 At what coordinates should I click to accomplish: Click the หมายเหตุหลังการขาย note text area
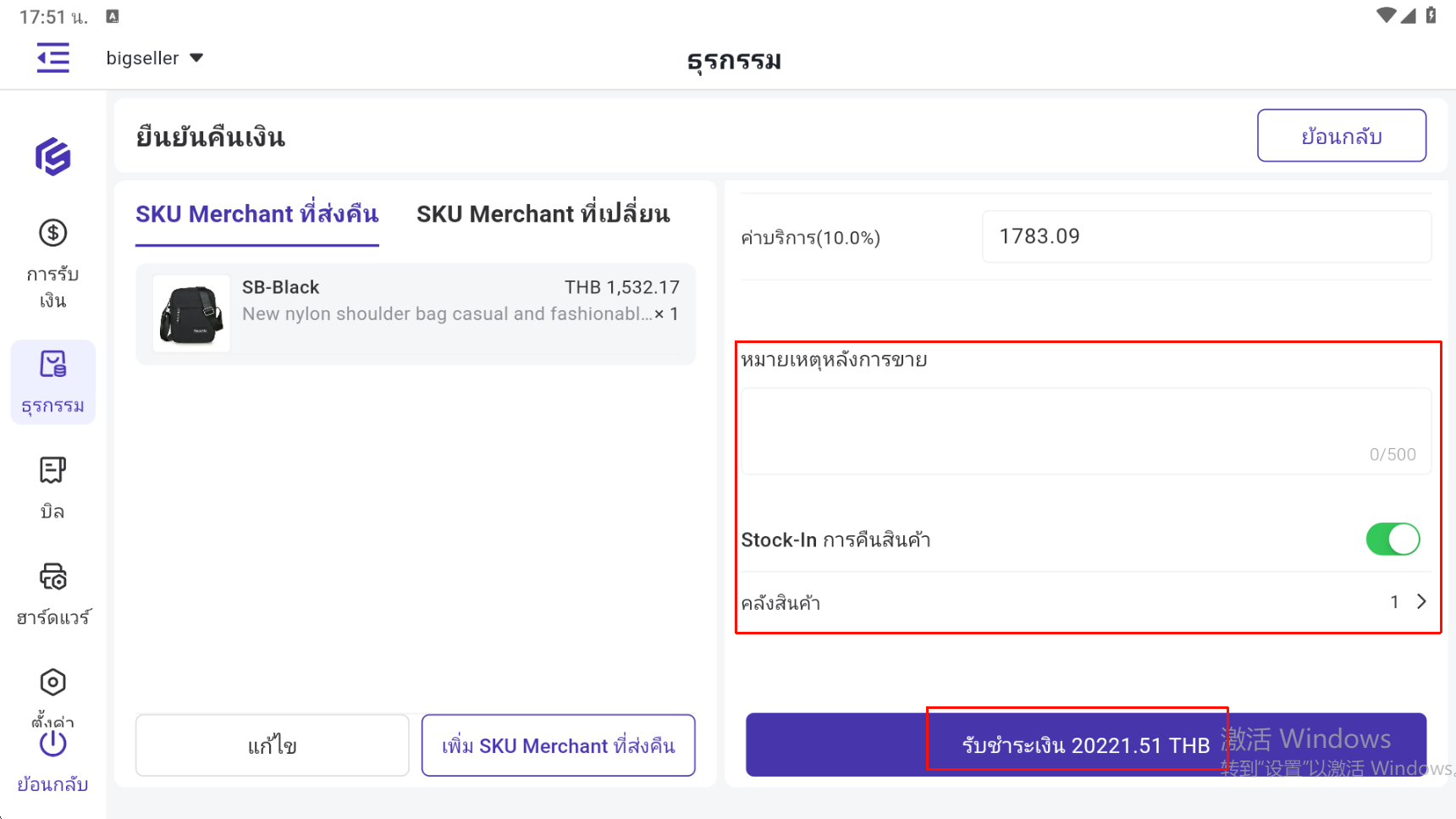pyautogui.click(x=1085, y=430)
